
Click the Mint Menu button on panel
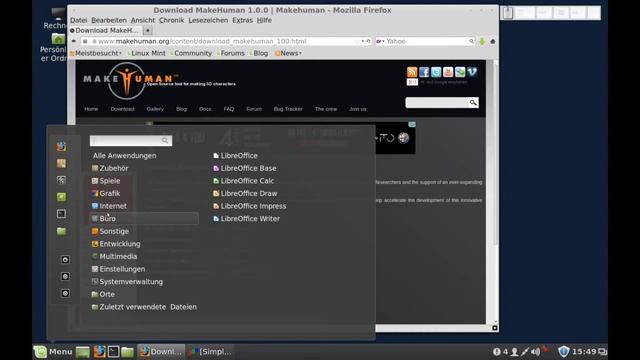53,351
